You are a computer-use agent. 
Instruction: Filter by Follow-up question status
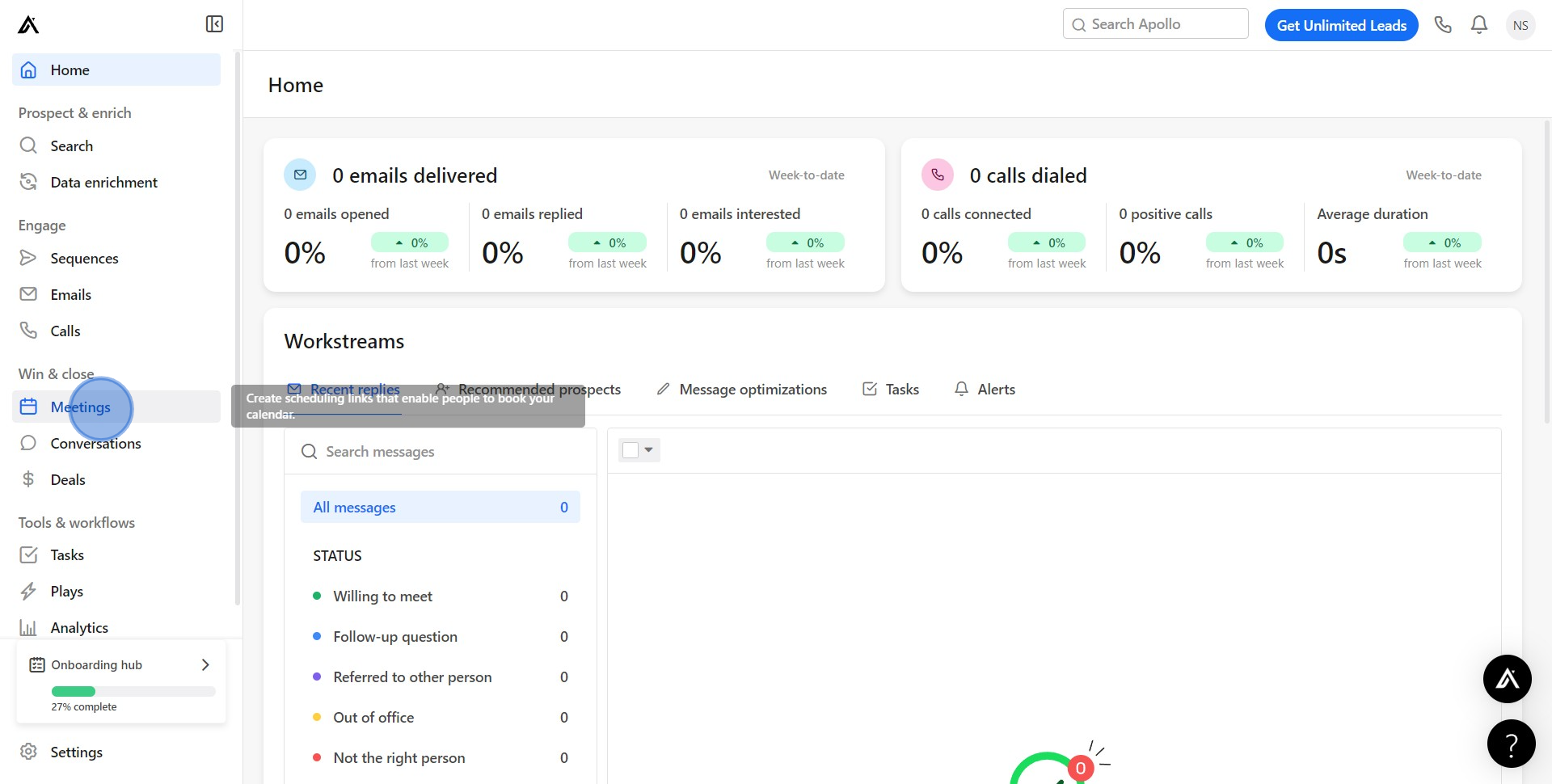441,637
